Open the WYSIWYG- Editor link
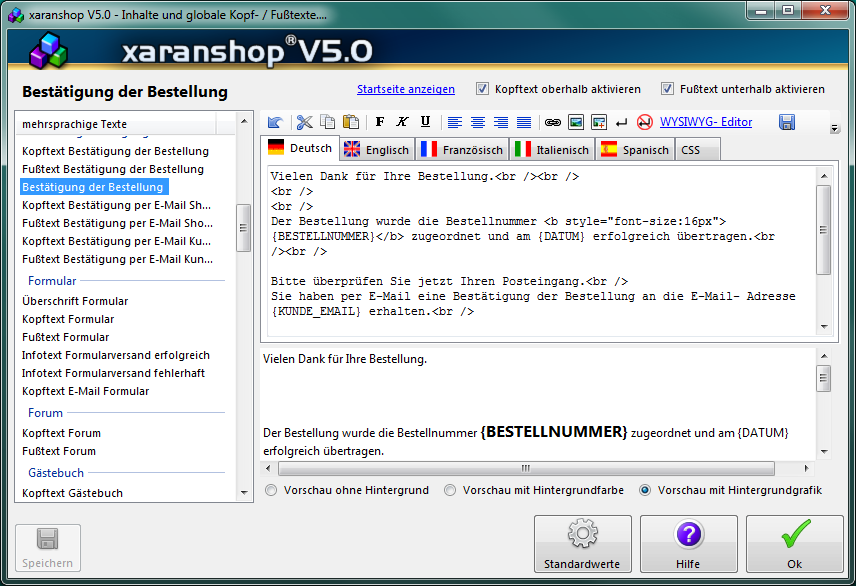Image resolution: width=856 pixels, height=586 pixels. [706, 122]
